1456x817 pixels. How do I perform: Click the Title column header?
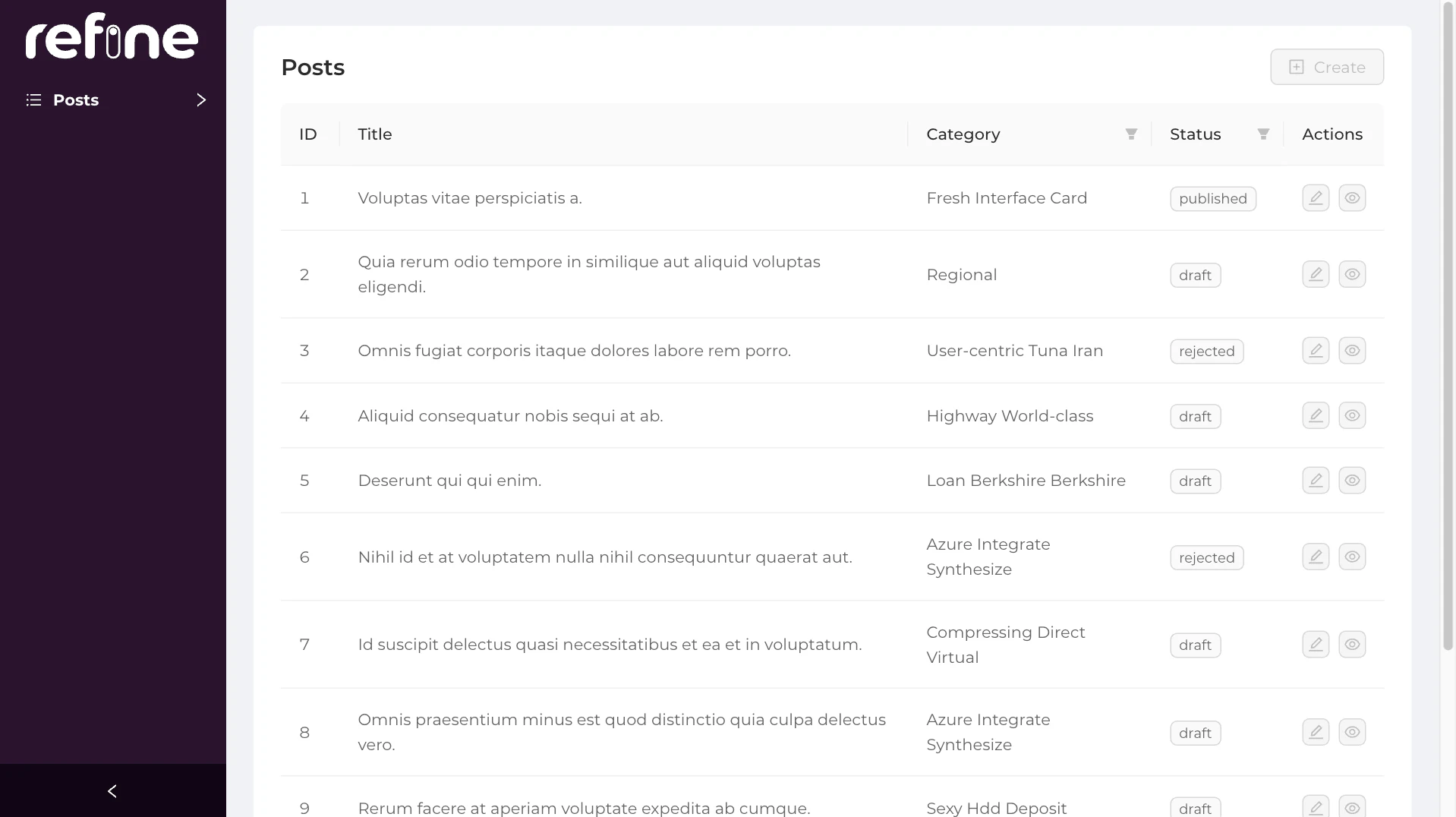coord(375,134)
